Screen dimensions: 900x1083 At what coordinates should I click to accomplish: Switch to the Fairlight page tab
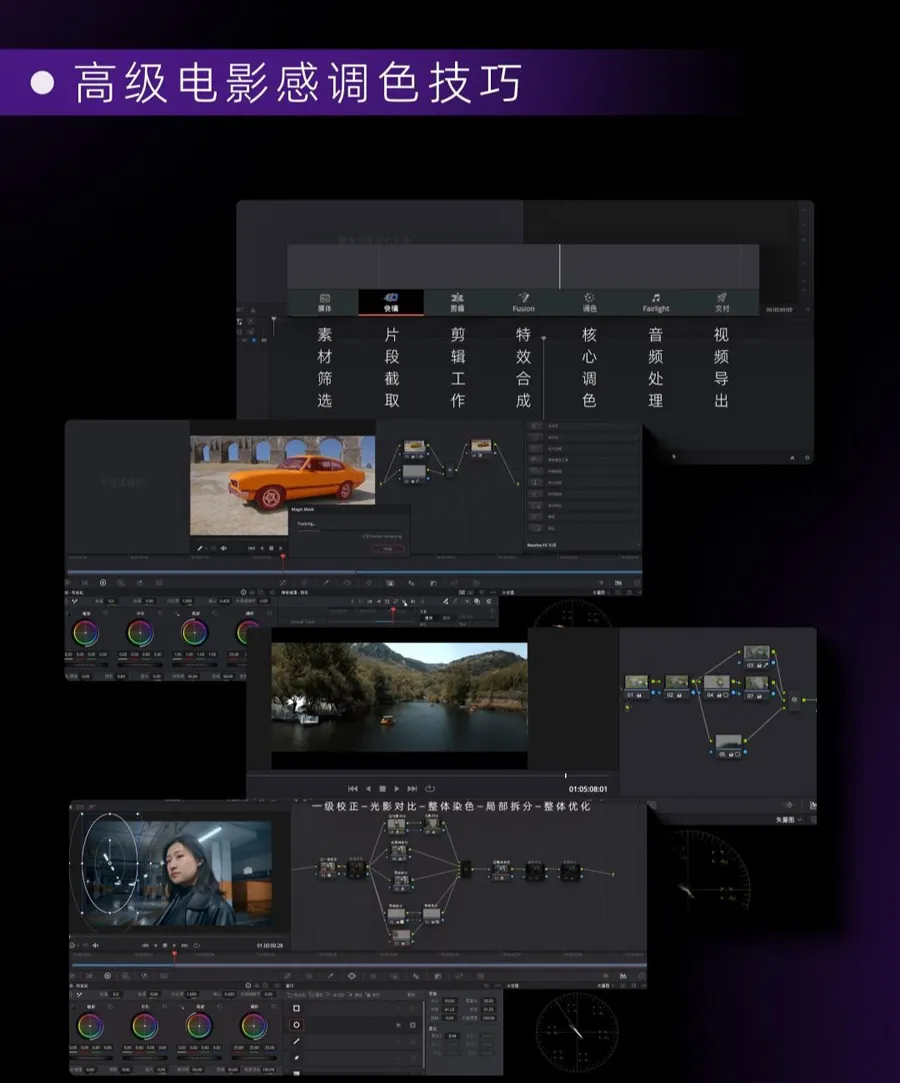[x=656, y=302]
